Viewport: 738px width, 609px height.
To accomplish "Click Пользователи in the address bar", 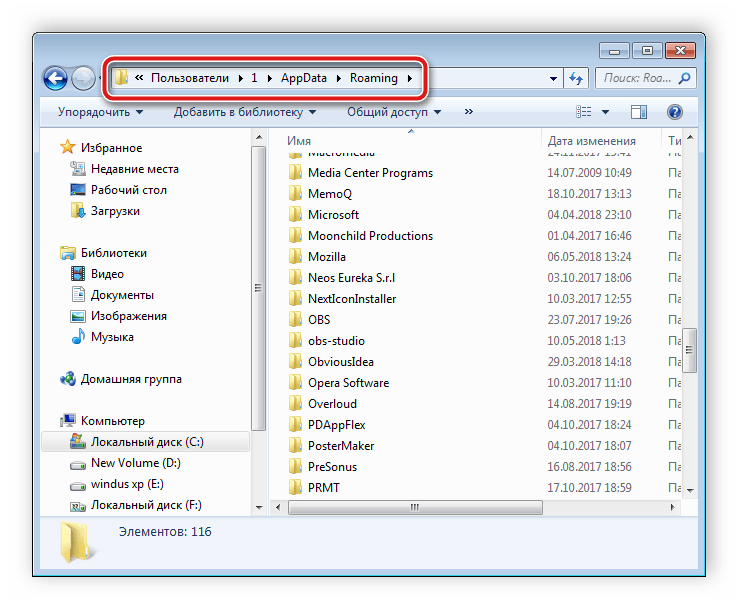I will (190, 78).
